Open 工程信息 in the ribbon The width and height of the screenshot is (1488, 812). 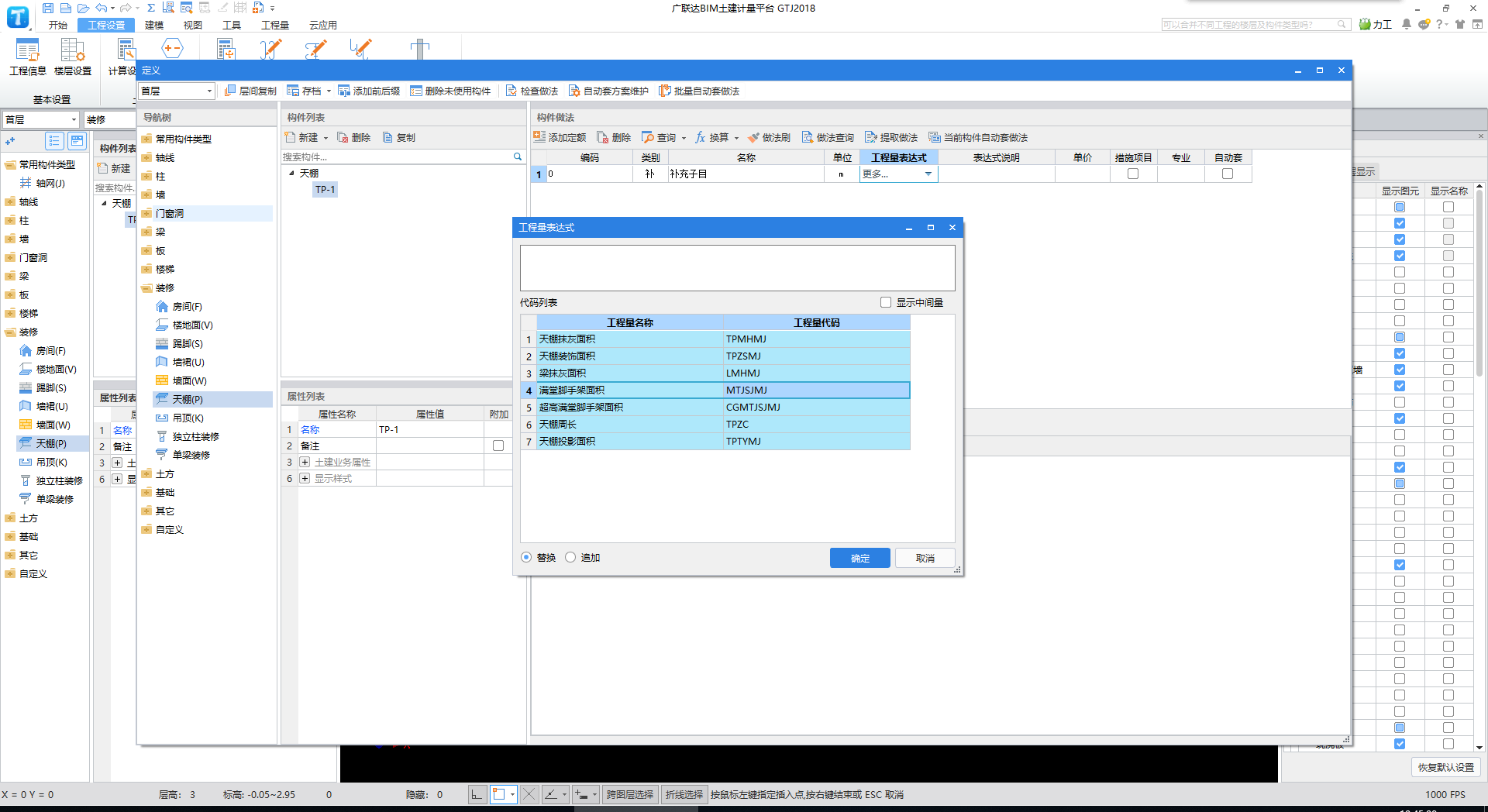(x=28, y=57)
